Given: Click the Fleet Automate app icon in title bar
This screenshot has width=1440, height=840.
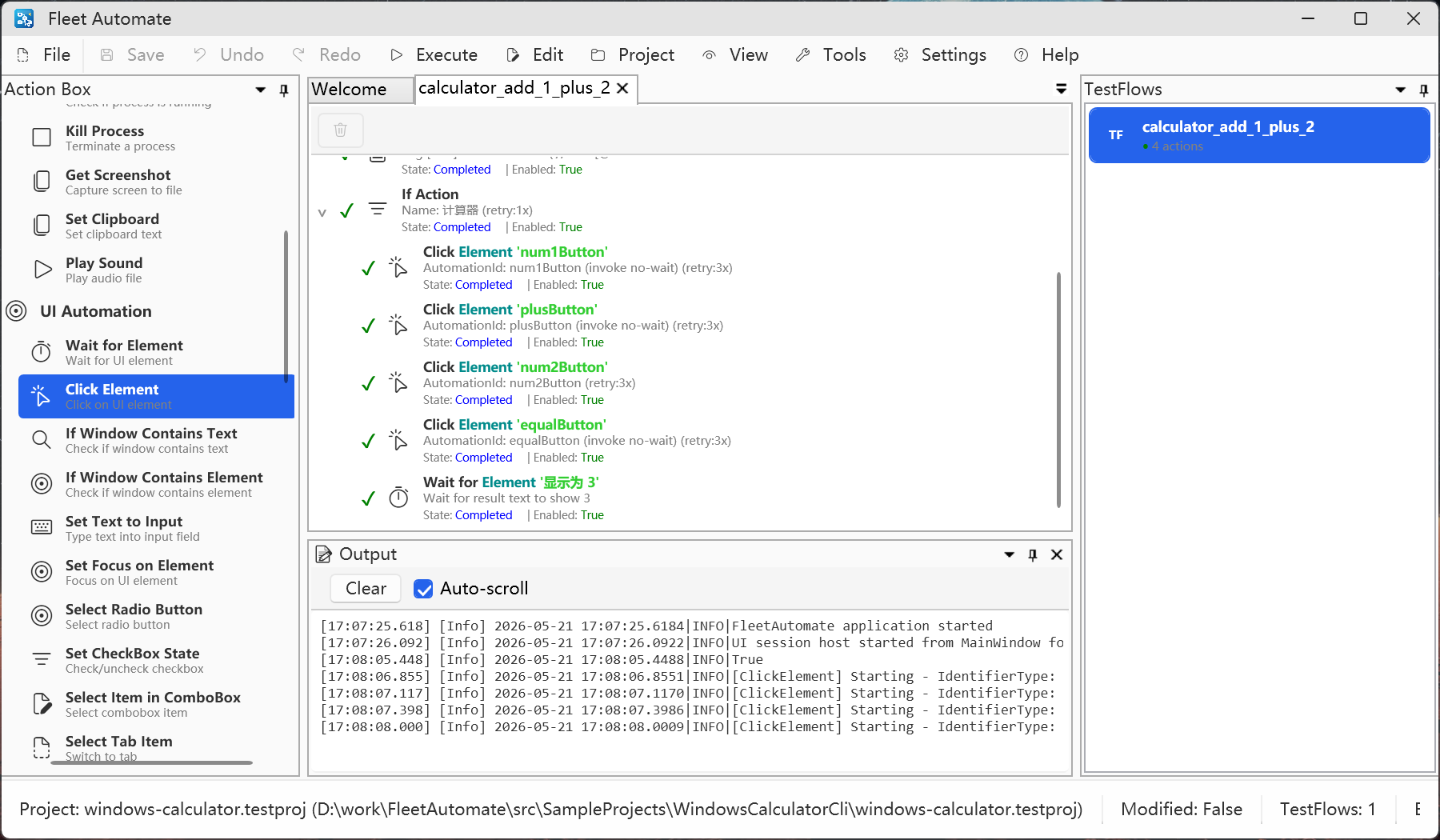Looking at the screenshot, I should click(x=24, y=18).
